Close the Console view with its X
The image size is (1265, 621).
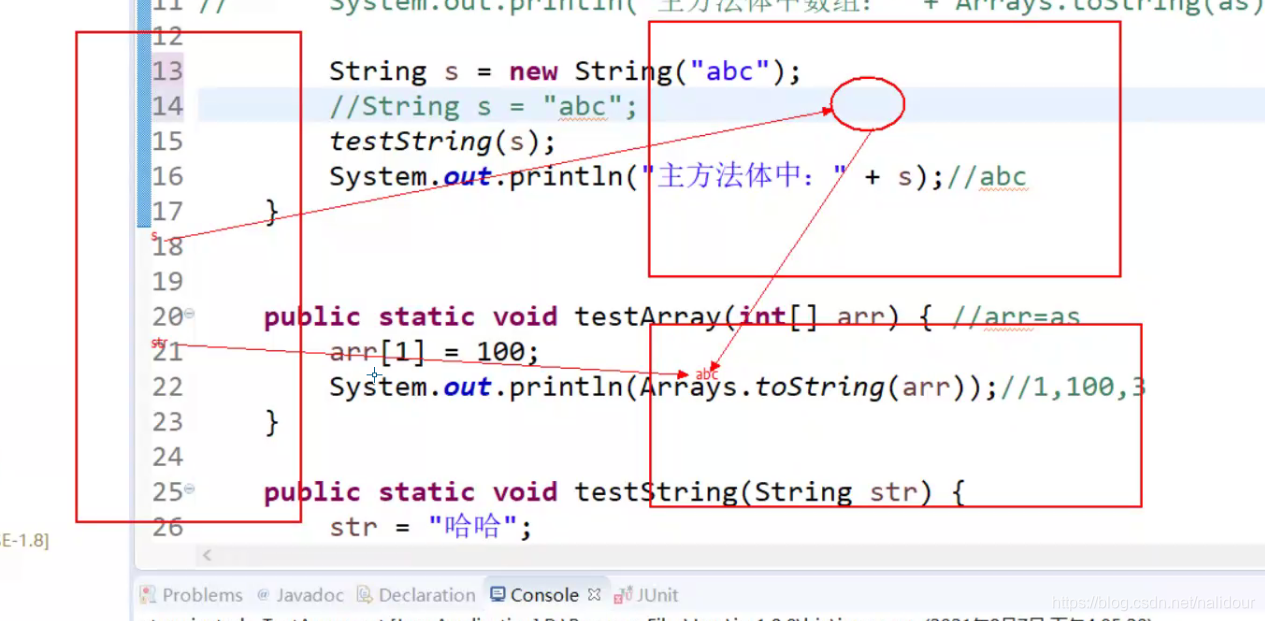point(594,594)
